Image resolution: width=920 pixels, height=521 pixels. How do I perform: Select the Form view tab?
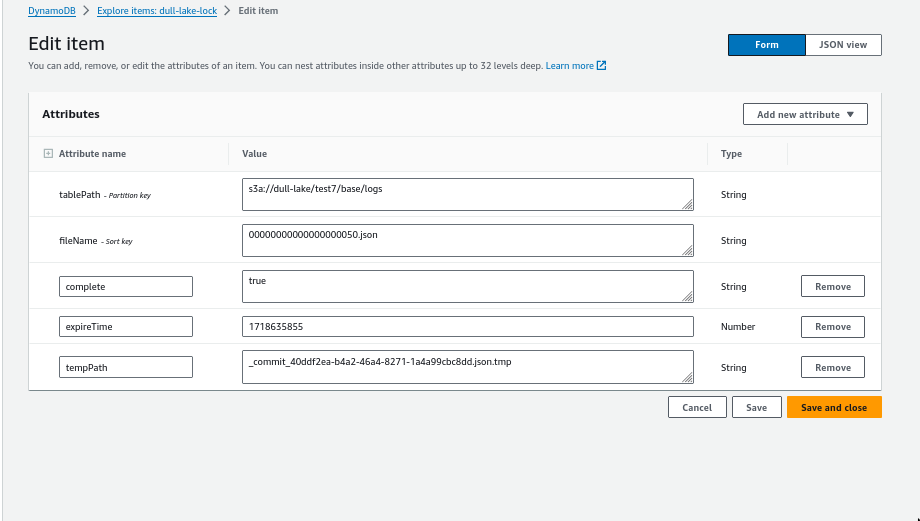(766, 45)
